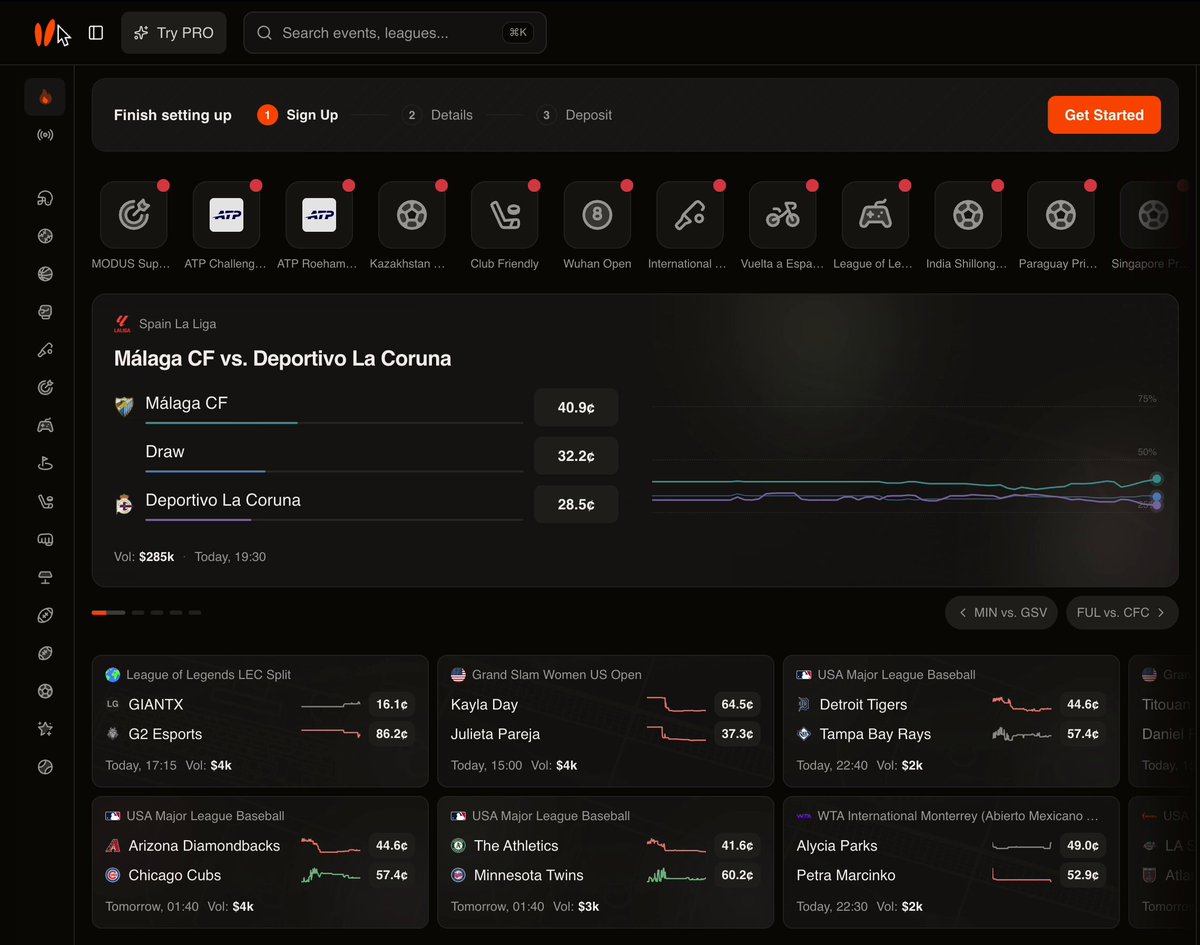Select the Deposit setup step

(x=574, y=115)
